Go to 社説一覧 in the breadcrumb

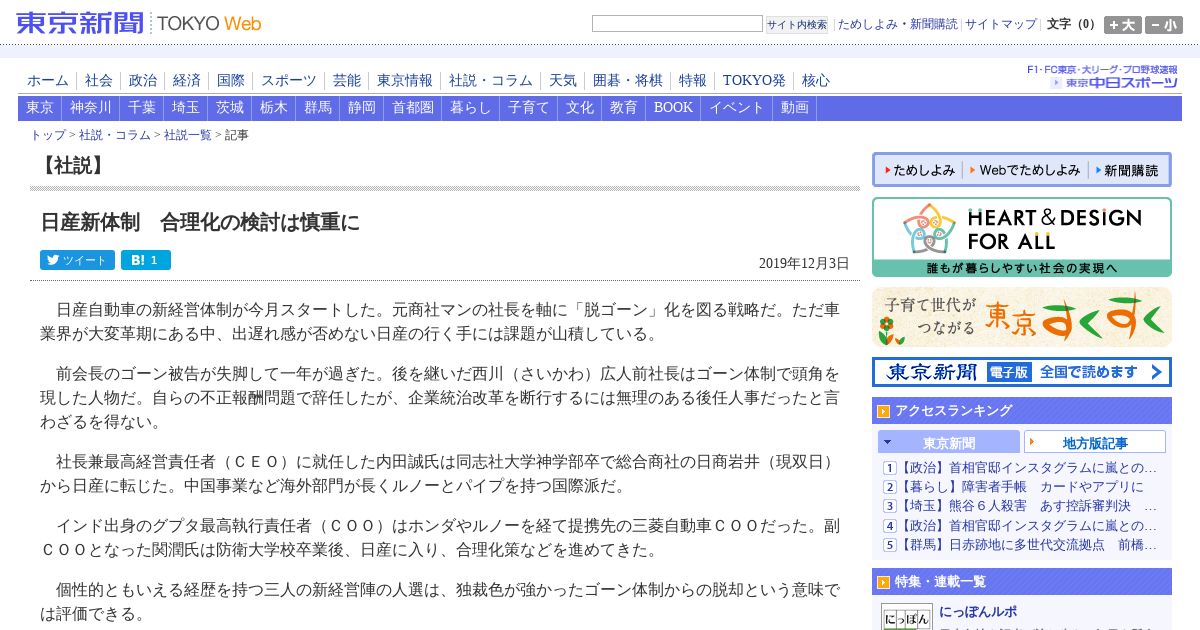click(188, 135)
